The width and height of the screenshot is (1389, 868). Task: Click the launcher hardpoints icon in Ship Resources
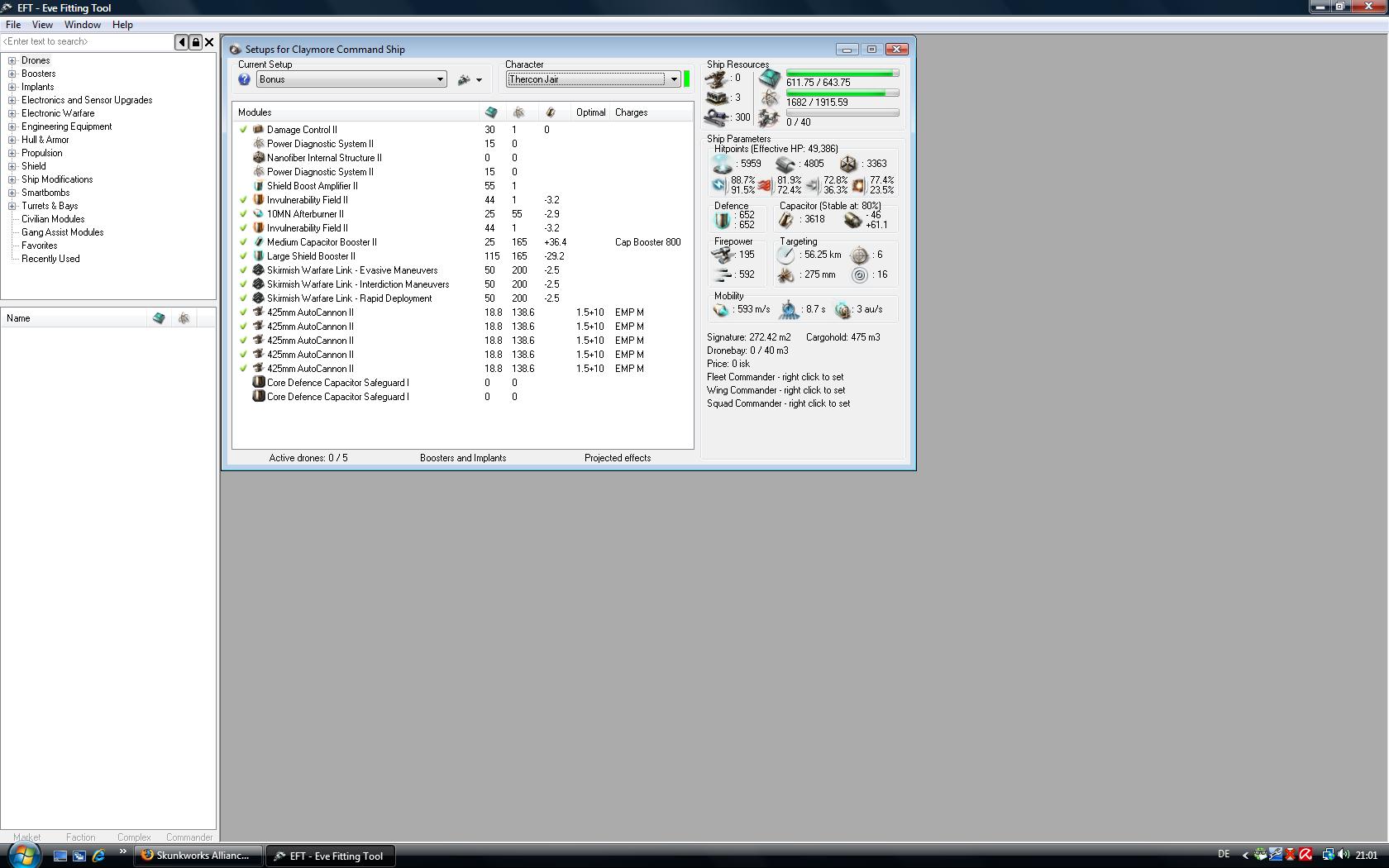coord(716,98)
